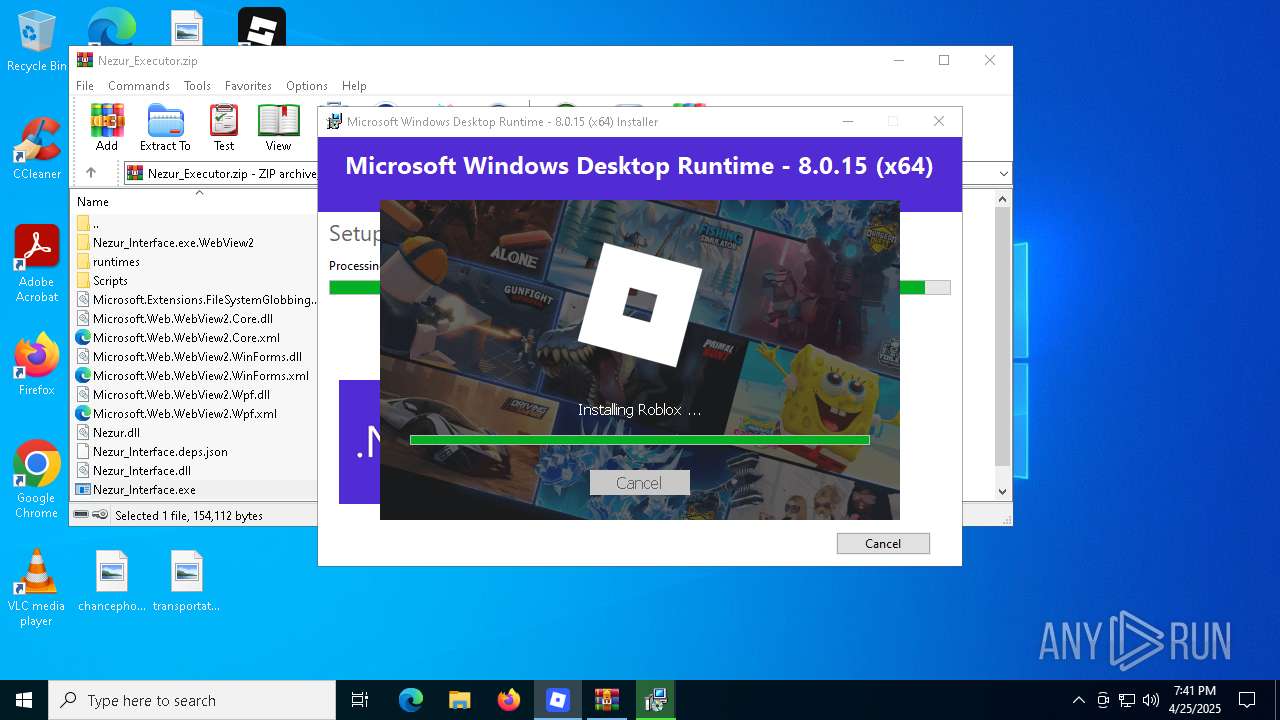
Task: Open Microsoft Edge from the taskbar
Action: (411, 700)
